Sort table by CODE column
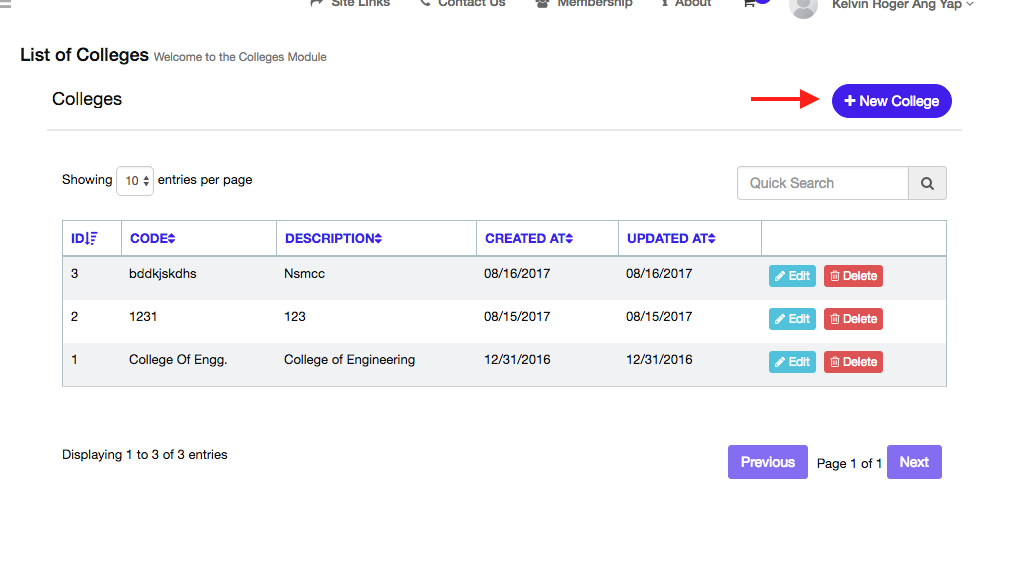 tap(152, 238)
